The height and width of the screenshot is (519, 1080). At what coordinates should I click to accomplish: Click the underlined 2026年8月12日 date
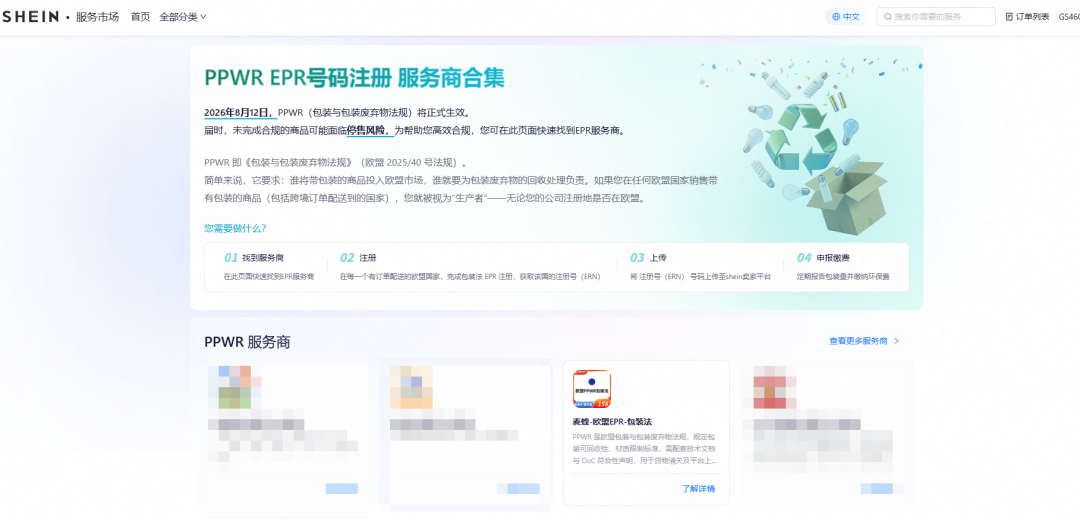(240, 112)
